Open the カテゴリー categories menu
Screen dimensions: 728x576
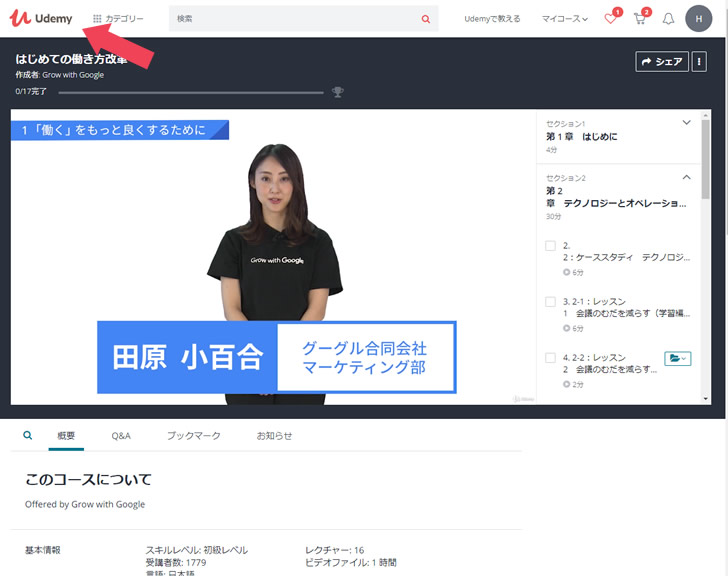pyautogui.click(x=118, y=19)
